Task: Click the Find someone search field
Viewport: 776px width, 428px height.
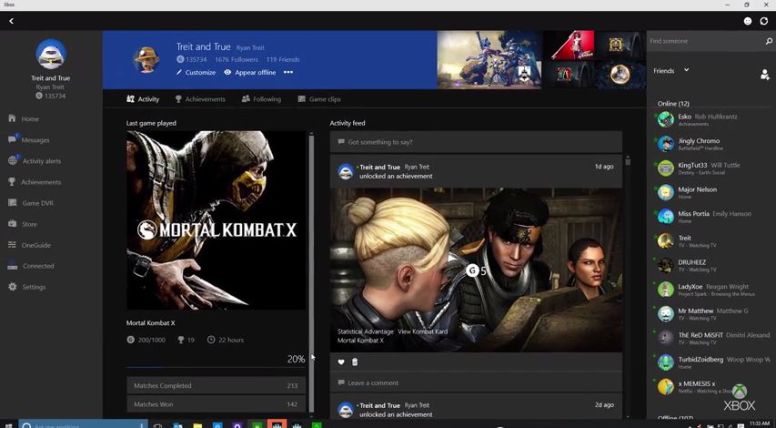Action: [x=706, y=41]
